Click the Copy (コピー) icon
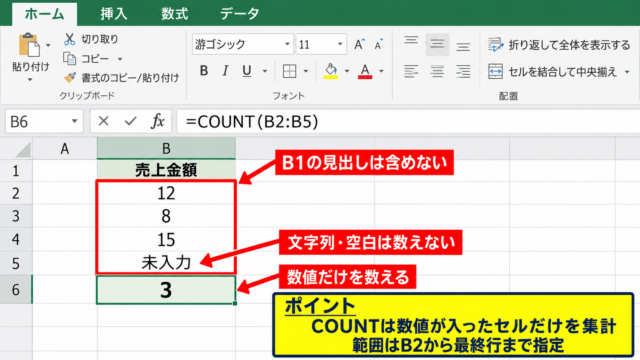The height and width of the screenshot is (360, 640). [x=69, y=59]
